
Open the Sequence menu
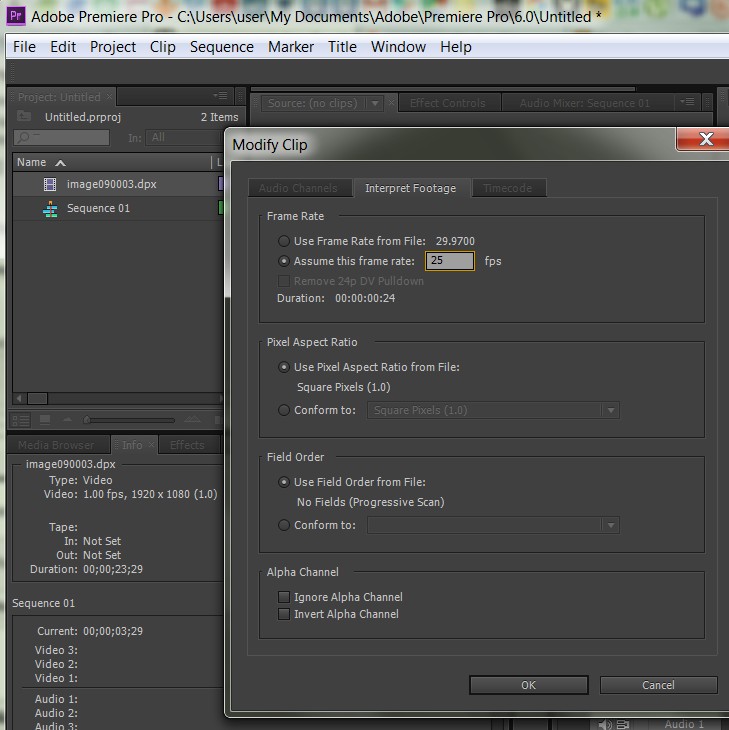[x=222, y=47]
